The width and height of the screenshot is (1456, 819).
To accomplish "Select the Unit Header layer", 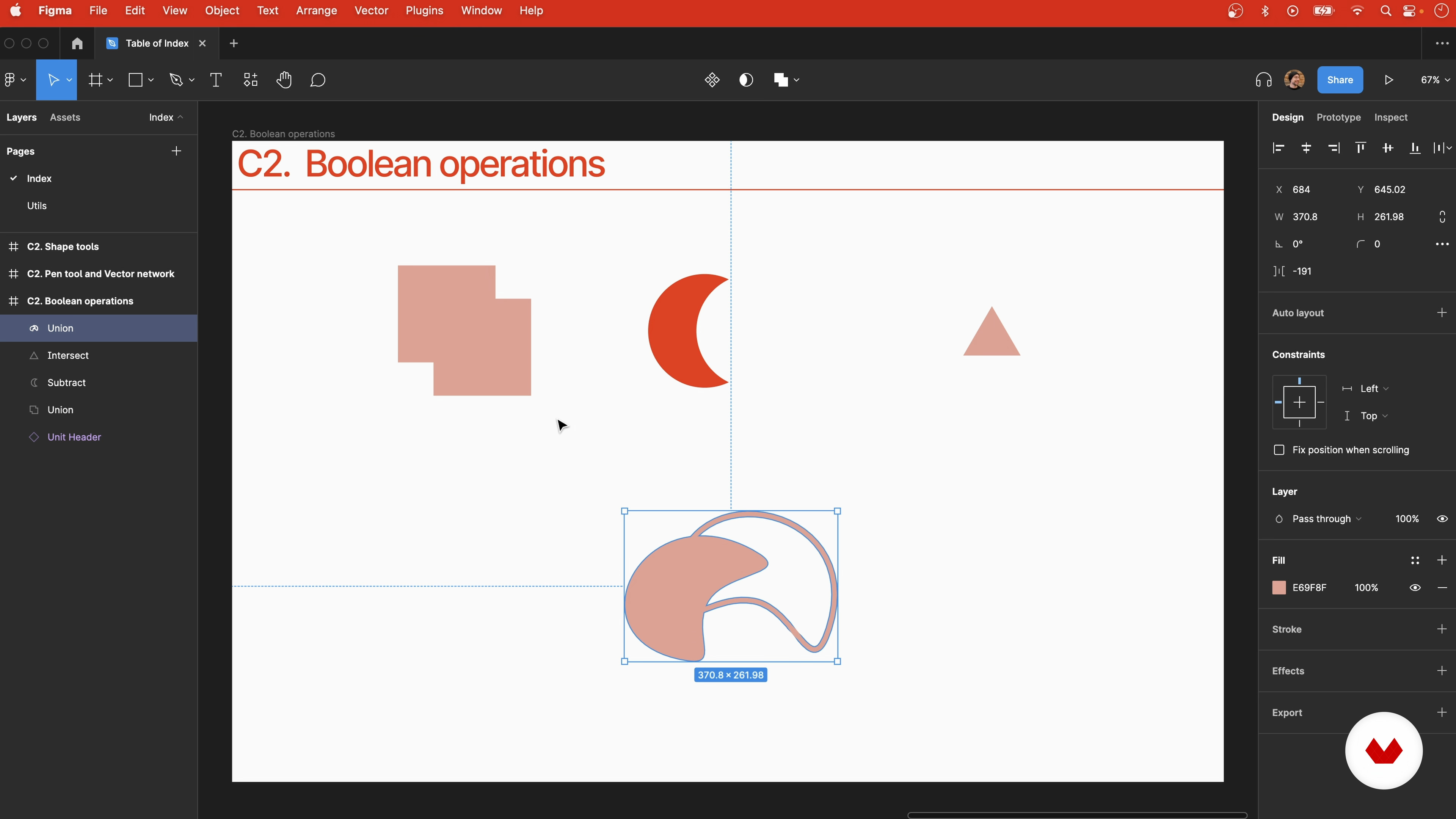I will point(99,437).
